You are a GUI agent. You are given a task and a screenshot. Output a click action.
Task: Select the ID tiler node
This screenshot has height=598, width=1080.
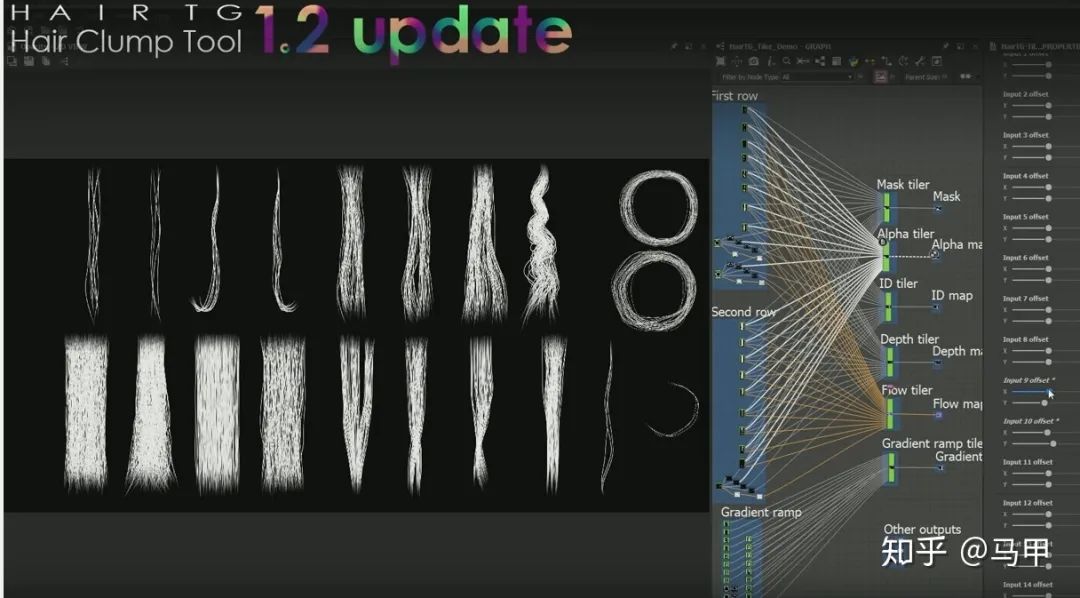pos(888,307)
